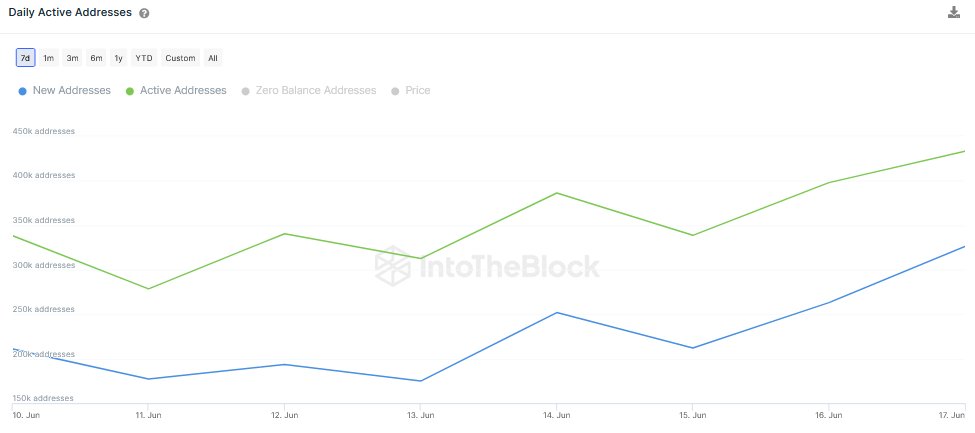Image resolution: width=975 pixels, height=433 pixels.
Task: Choose the YTD time range
Action: click(x=144, y=58)
